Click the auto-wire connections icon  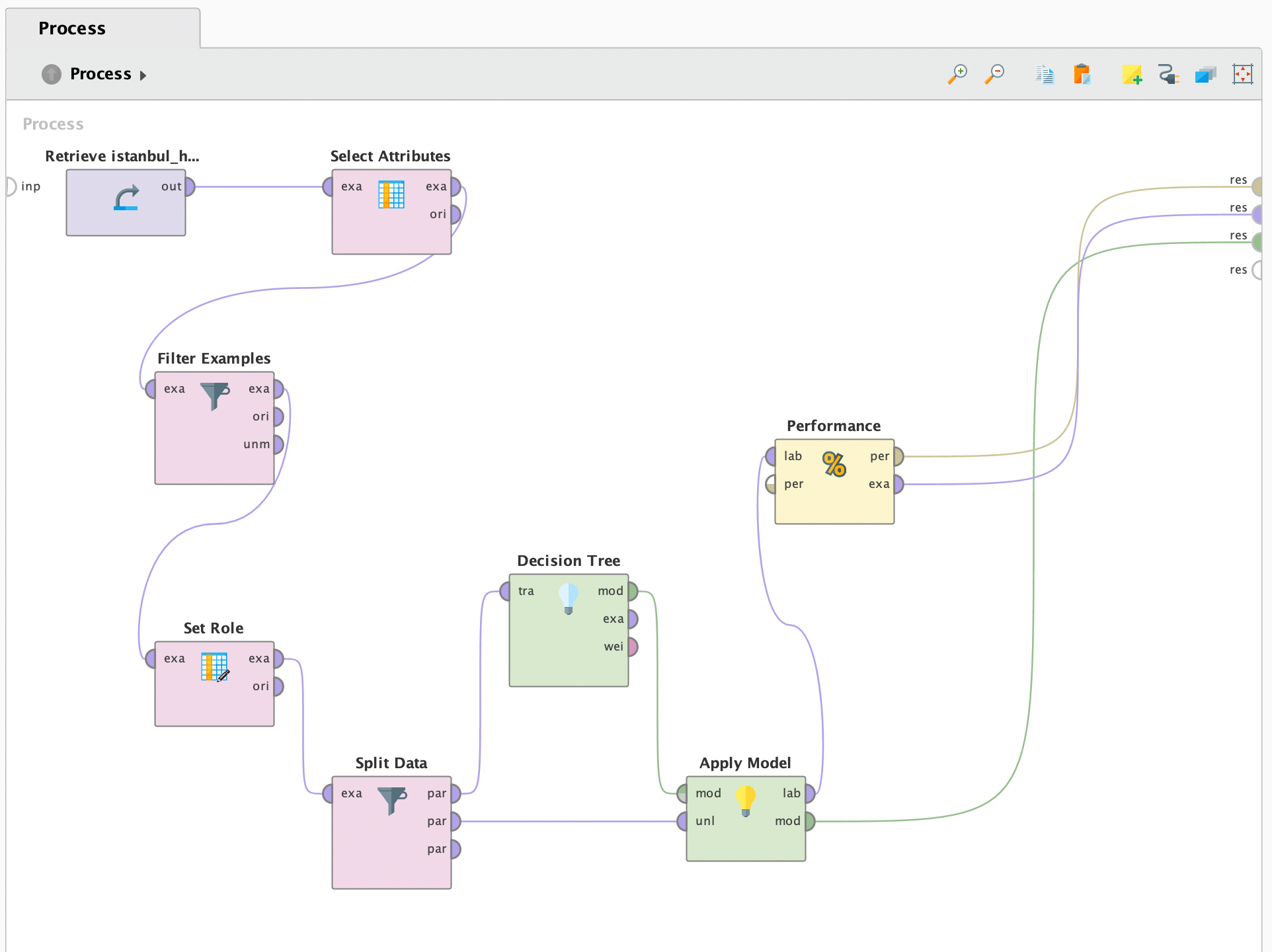(x=1169, y=74)
